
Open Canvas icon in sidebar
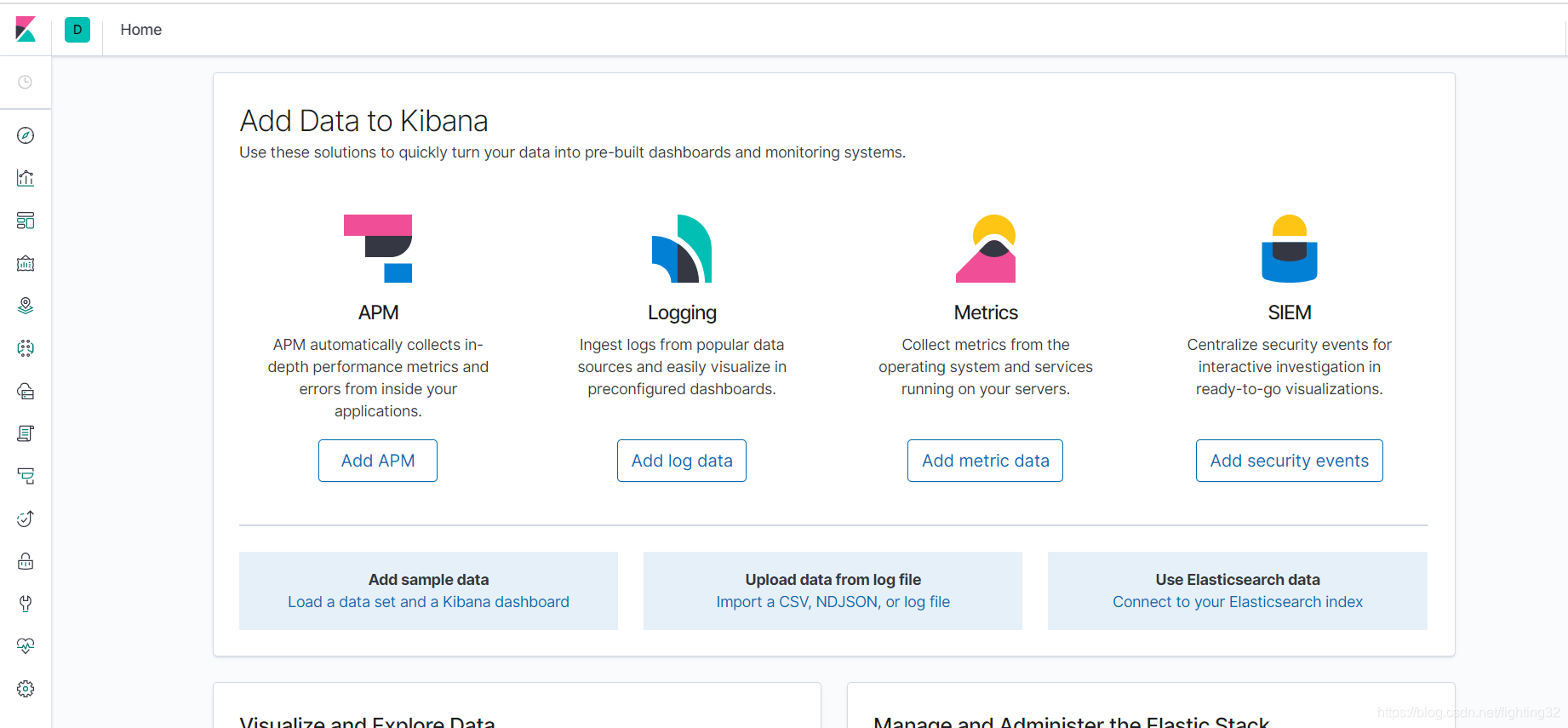(x=26, y=263)
